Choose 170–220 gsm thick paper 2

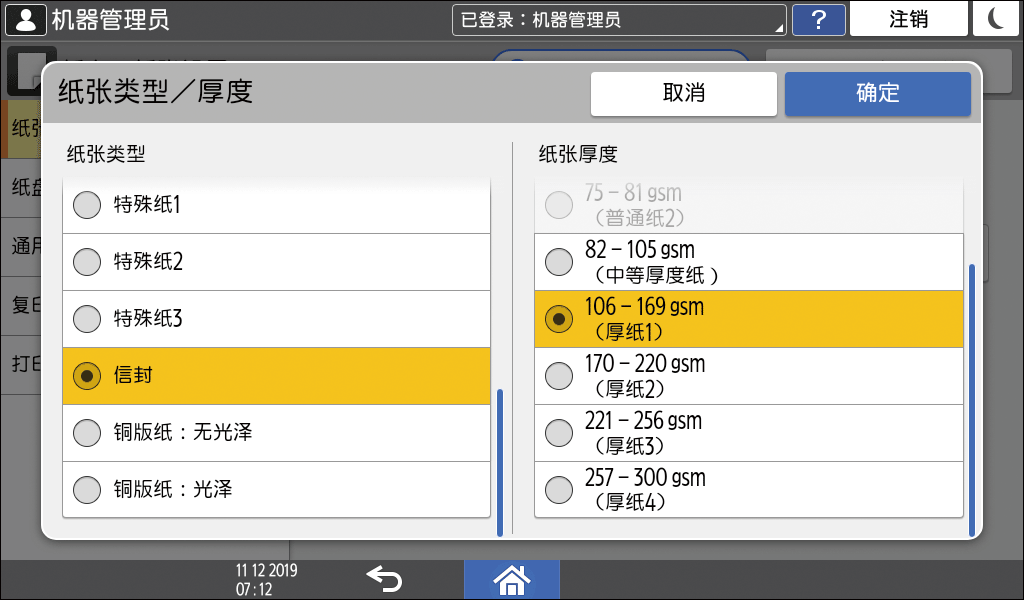point(748,376)
